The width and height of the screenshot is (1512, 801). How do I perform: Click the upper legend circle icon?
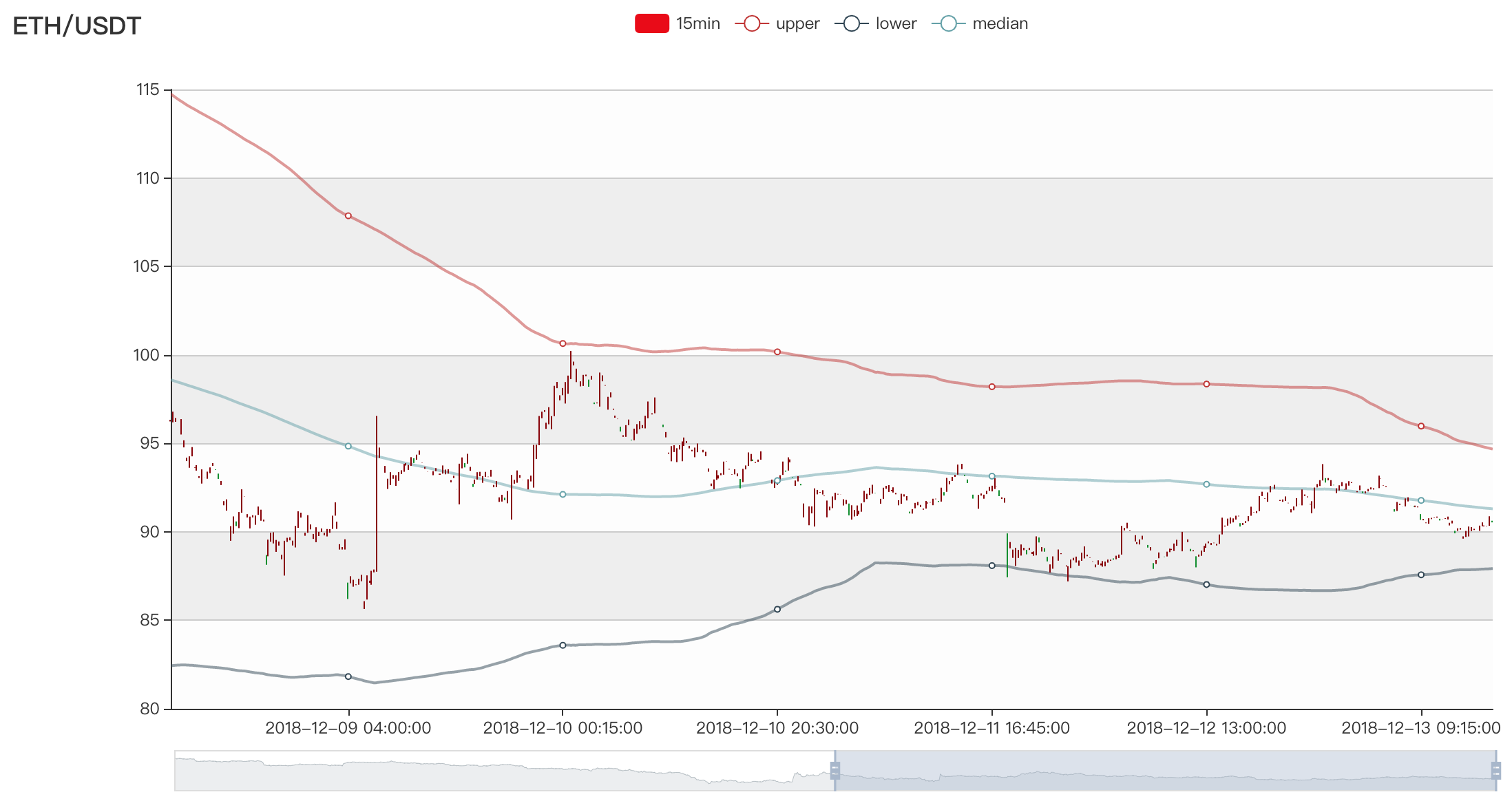(x=752, y=23)
